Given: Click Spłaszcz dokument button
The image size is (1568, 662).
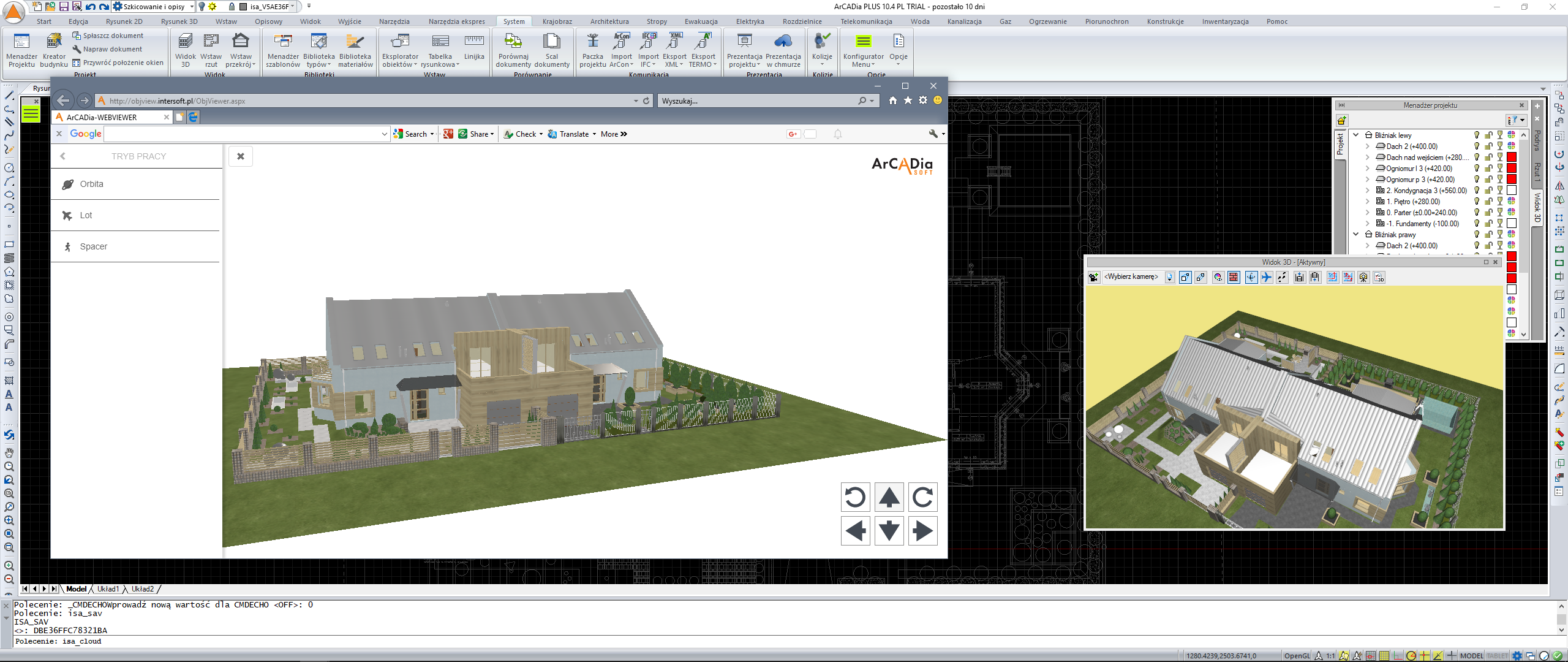Looking at the screenshot, I should point(108,36).
